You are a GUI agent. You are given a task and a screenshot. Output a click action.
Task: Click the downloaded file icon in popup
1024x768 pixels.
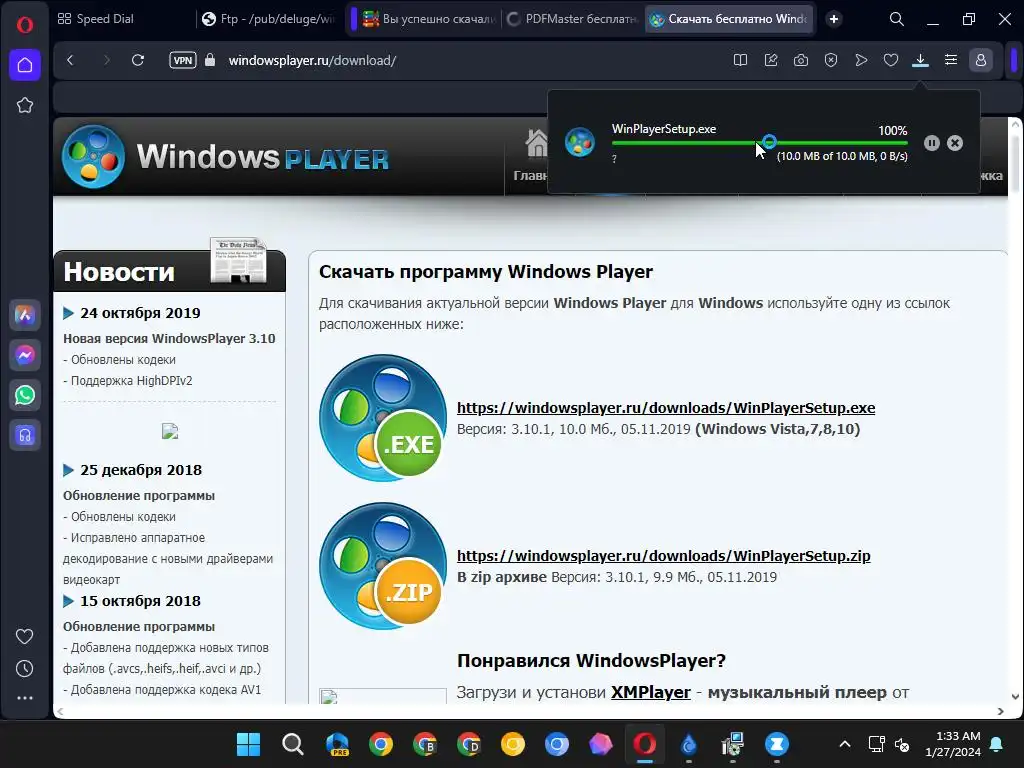(579, 142)
